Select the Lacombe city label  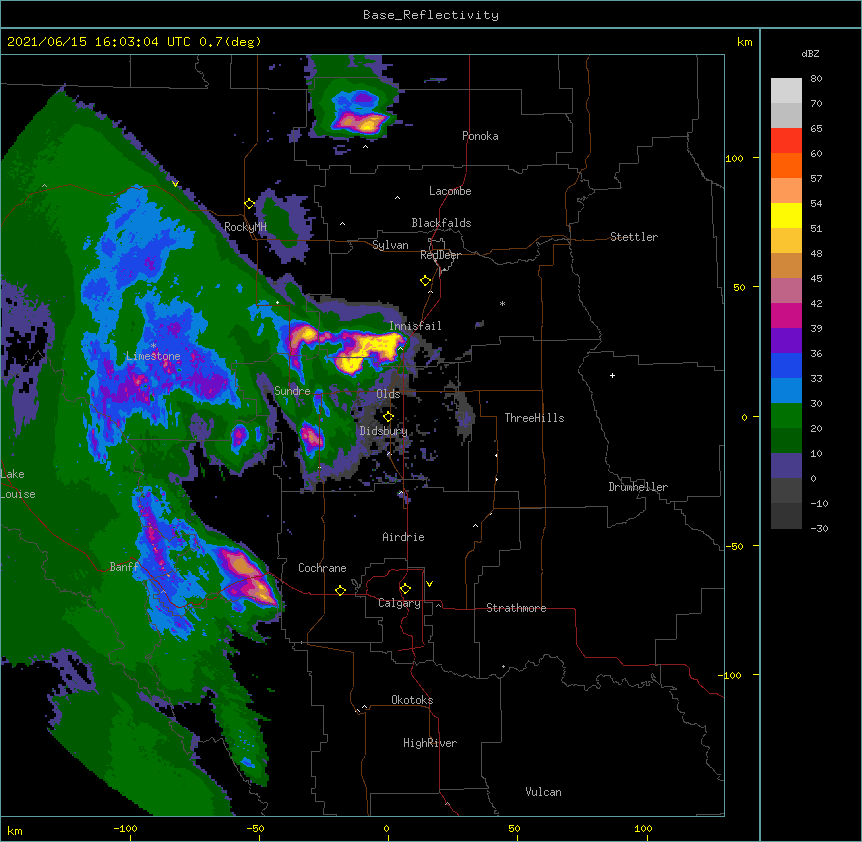(x=450, y=191)
